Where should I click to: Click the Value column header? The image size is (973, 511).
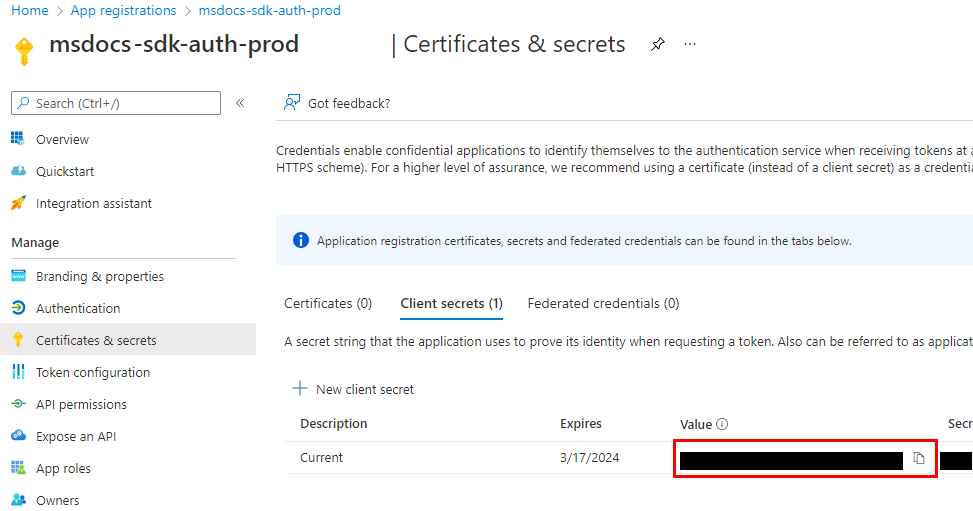[x=696, y=424]
